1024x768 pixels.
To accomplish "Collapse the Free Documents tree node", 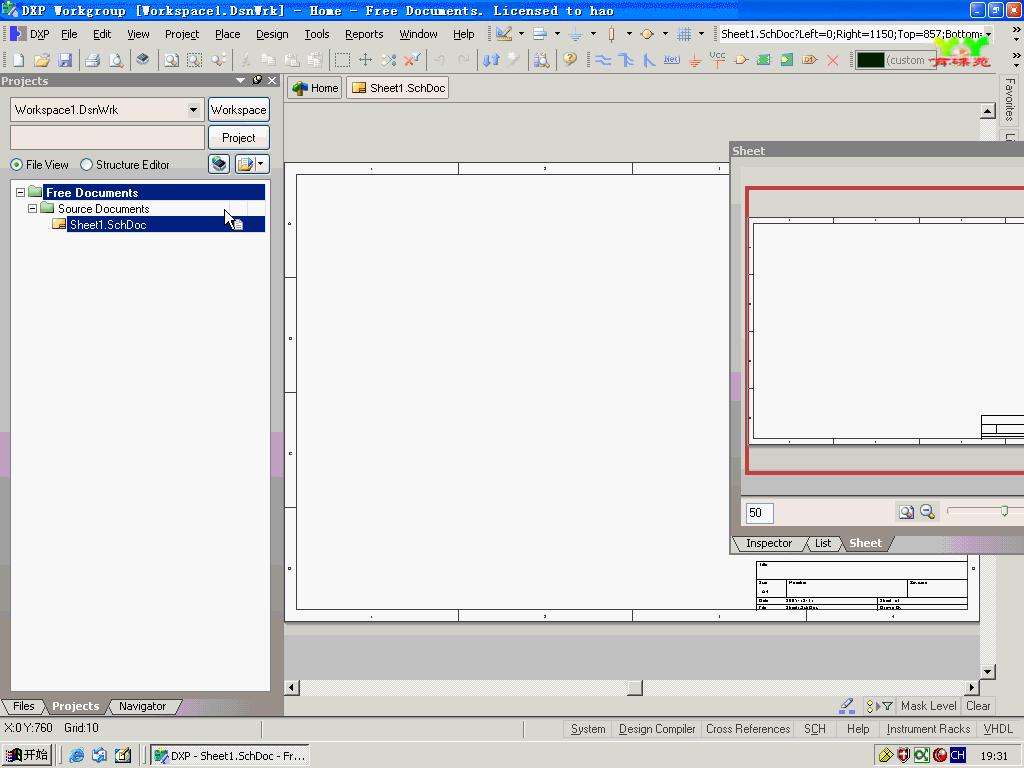I will pos(20,193).
